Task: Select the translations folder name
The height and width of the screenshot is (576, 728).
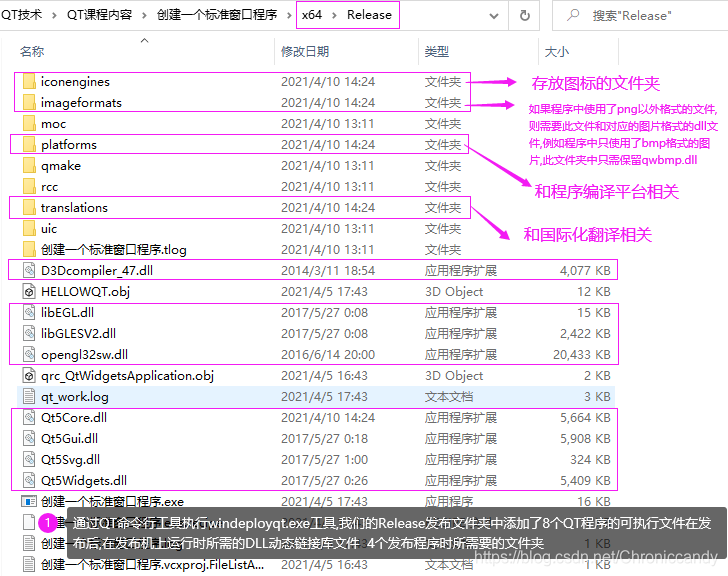Action: pyautogui.click(x=74, y=207)
